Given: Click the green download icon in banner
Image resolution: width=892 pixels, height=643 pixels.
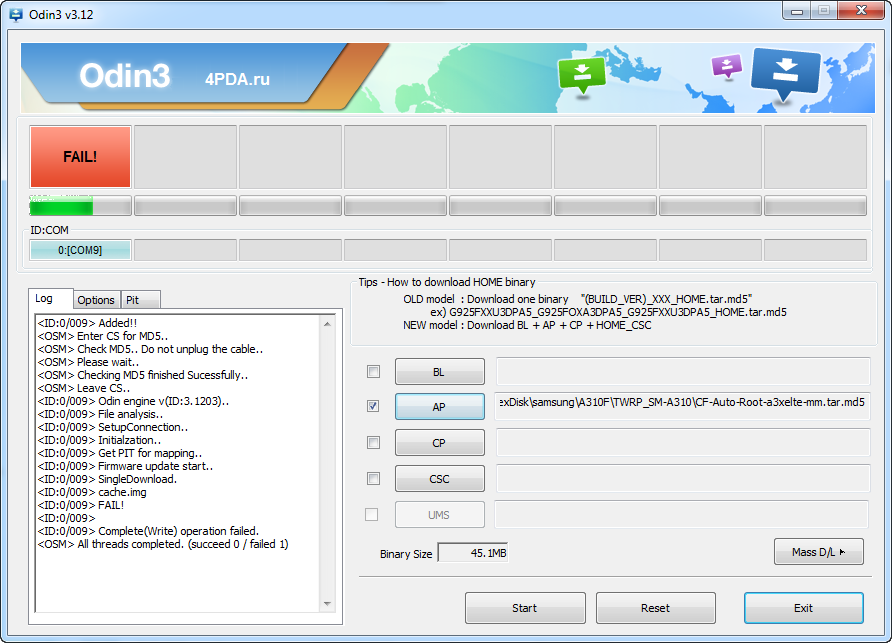Looking at the screenshot, I should [582, 75].
